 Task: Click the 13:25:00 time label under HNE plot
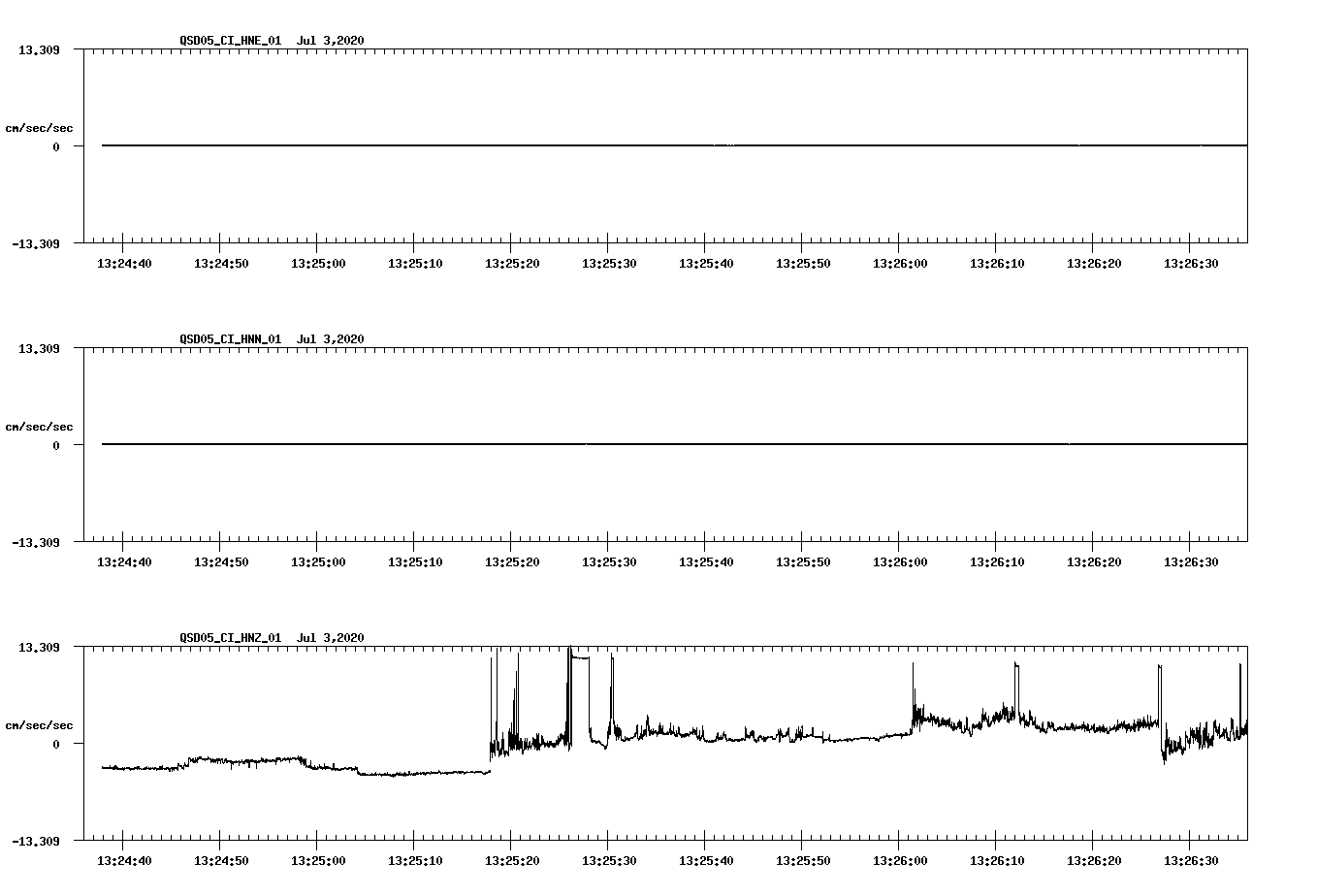point(318,263)
